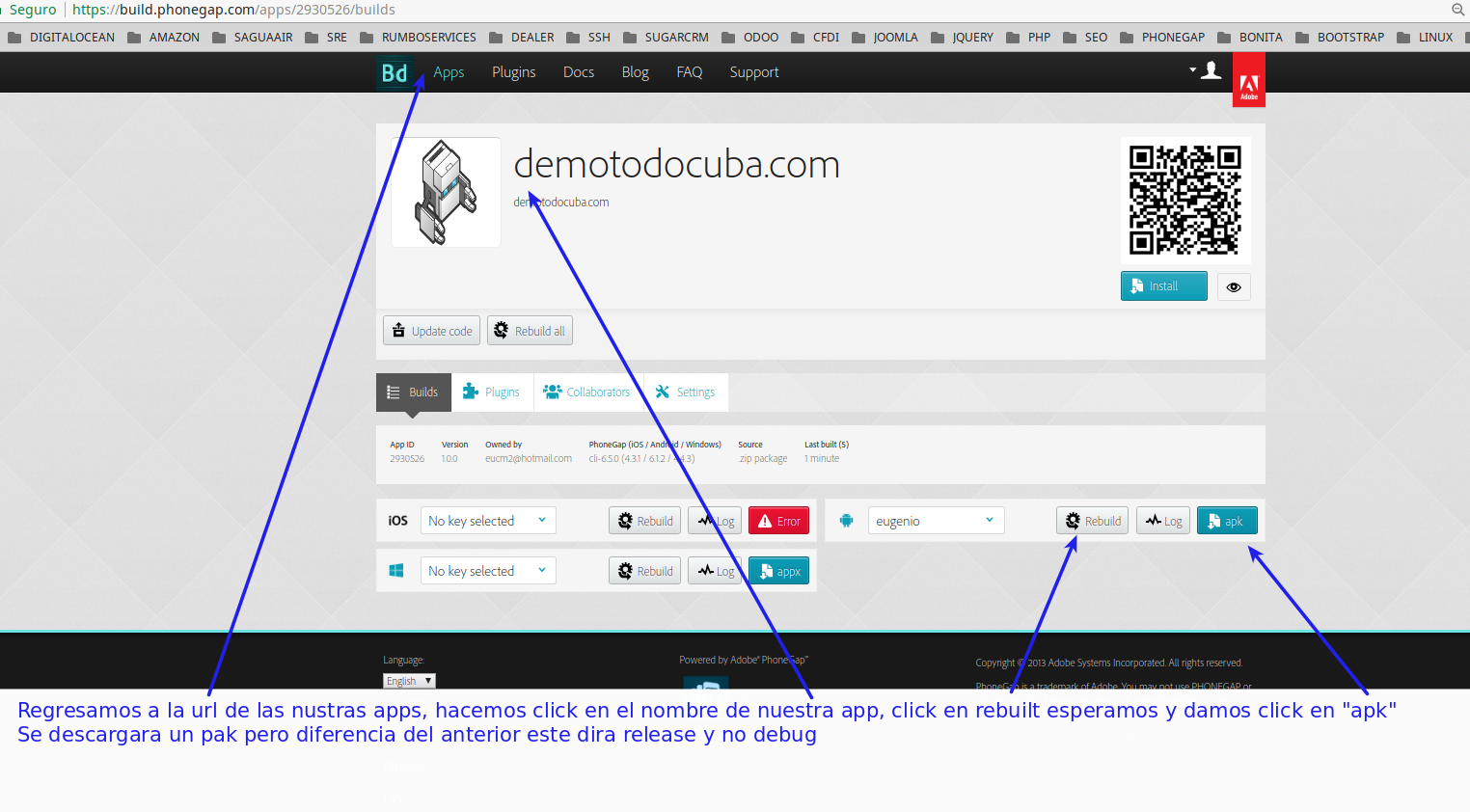Open the DIGITALOCEAN bookmark folder

(61, 38)
